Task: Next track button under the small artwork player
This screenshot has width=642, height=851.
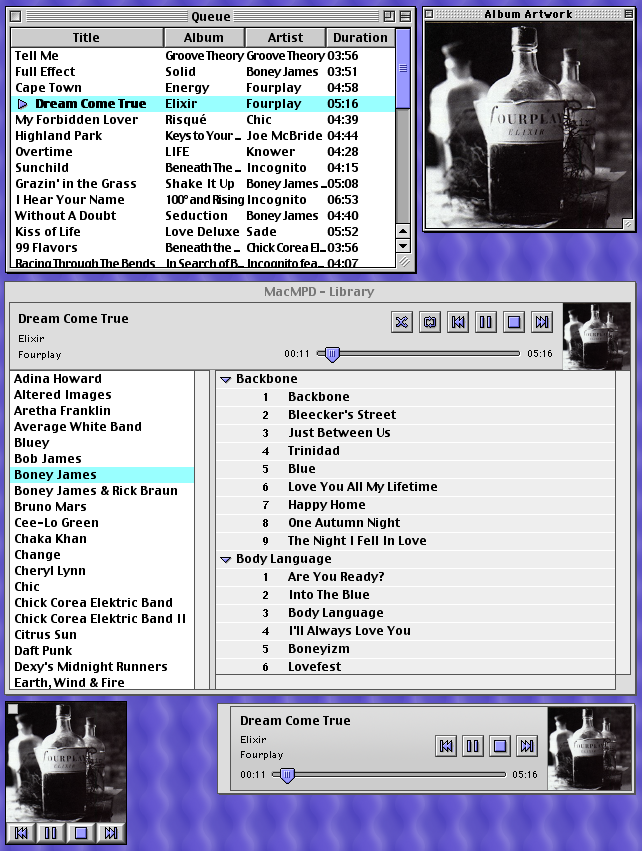Action: [x=111, y=833]
